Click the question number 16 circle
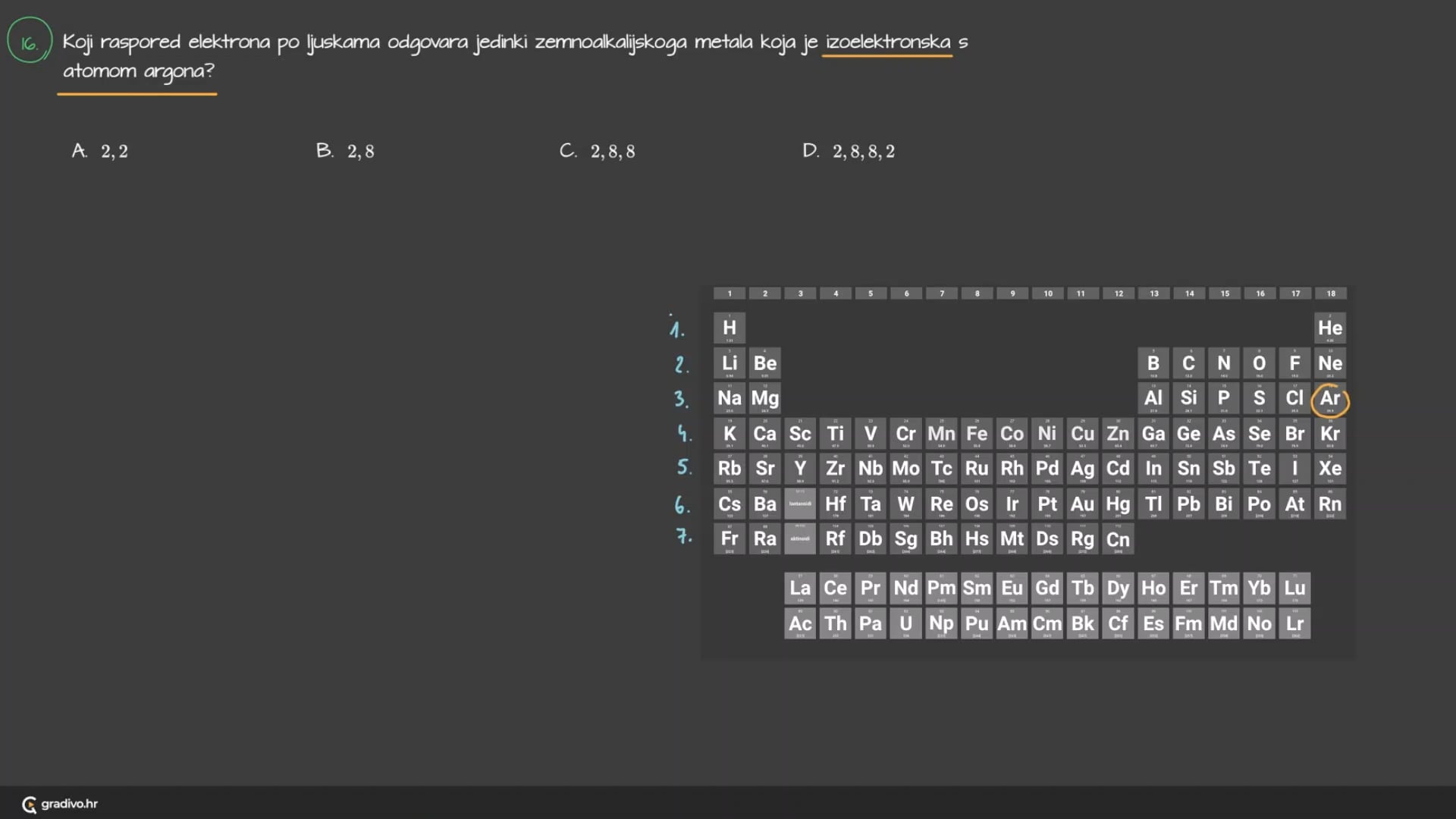 pyautogui.click(x=29, y=42)
